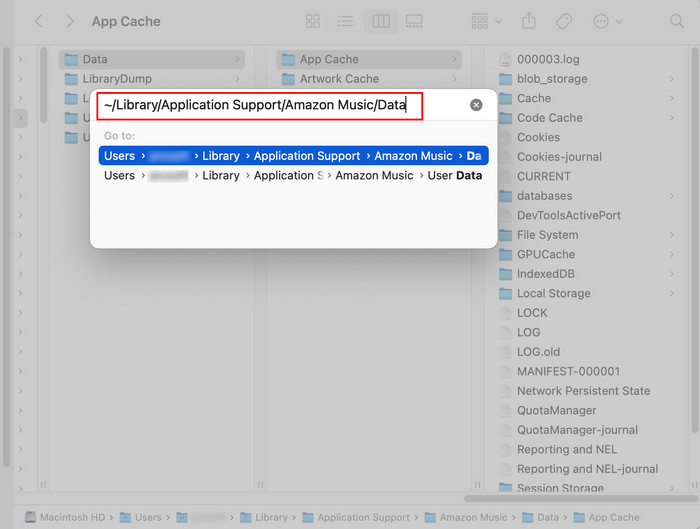Open the More actions ellipsis menu
700x529 pixels.
click(x=608, y=21)
